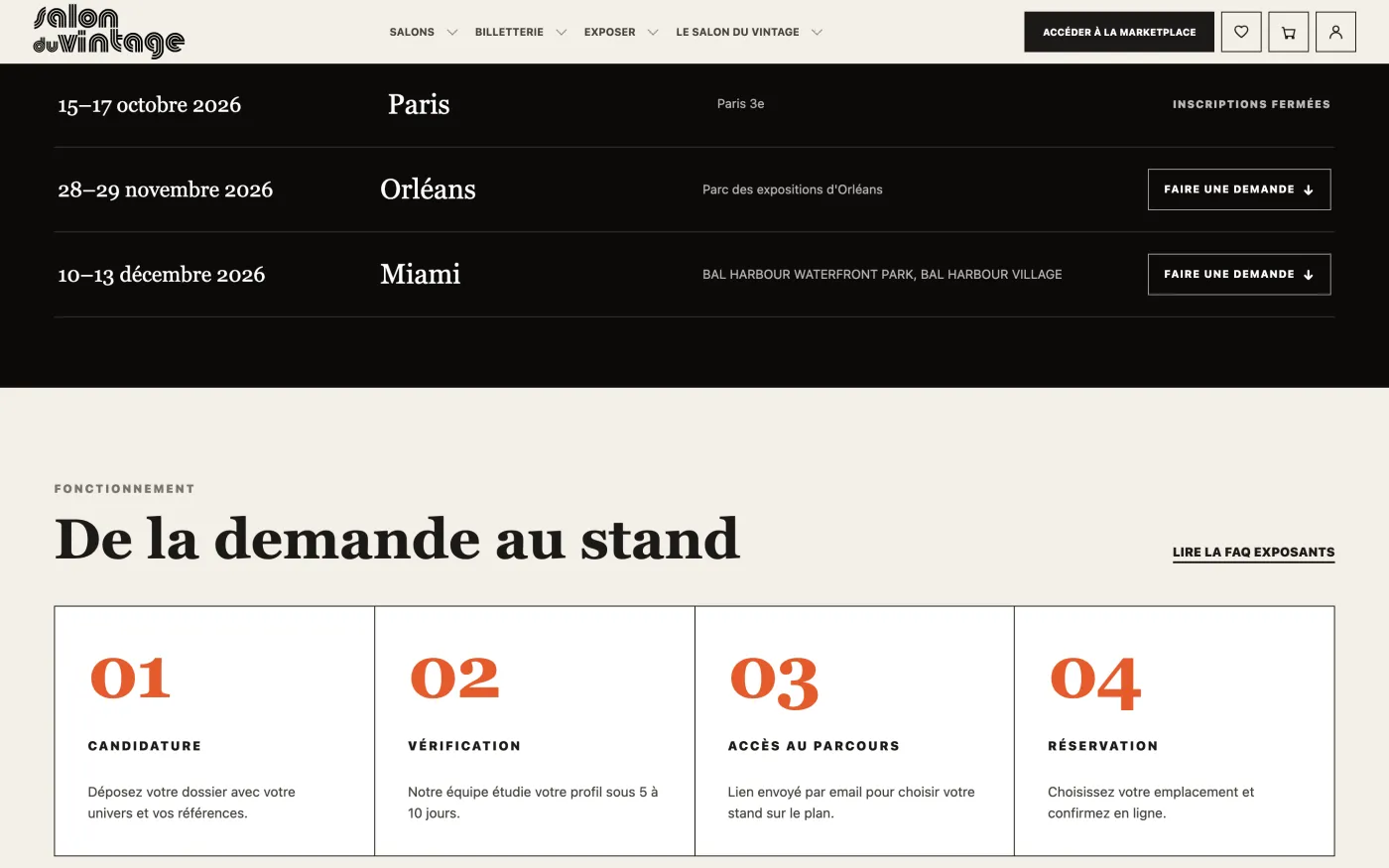Open the Salons menu

click(412, 33)
